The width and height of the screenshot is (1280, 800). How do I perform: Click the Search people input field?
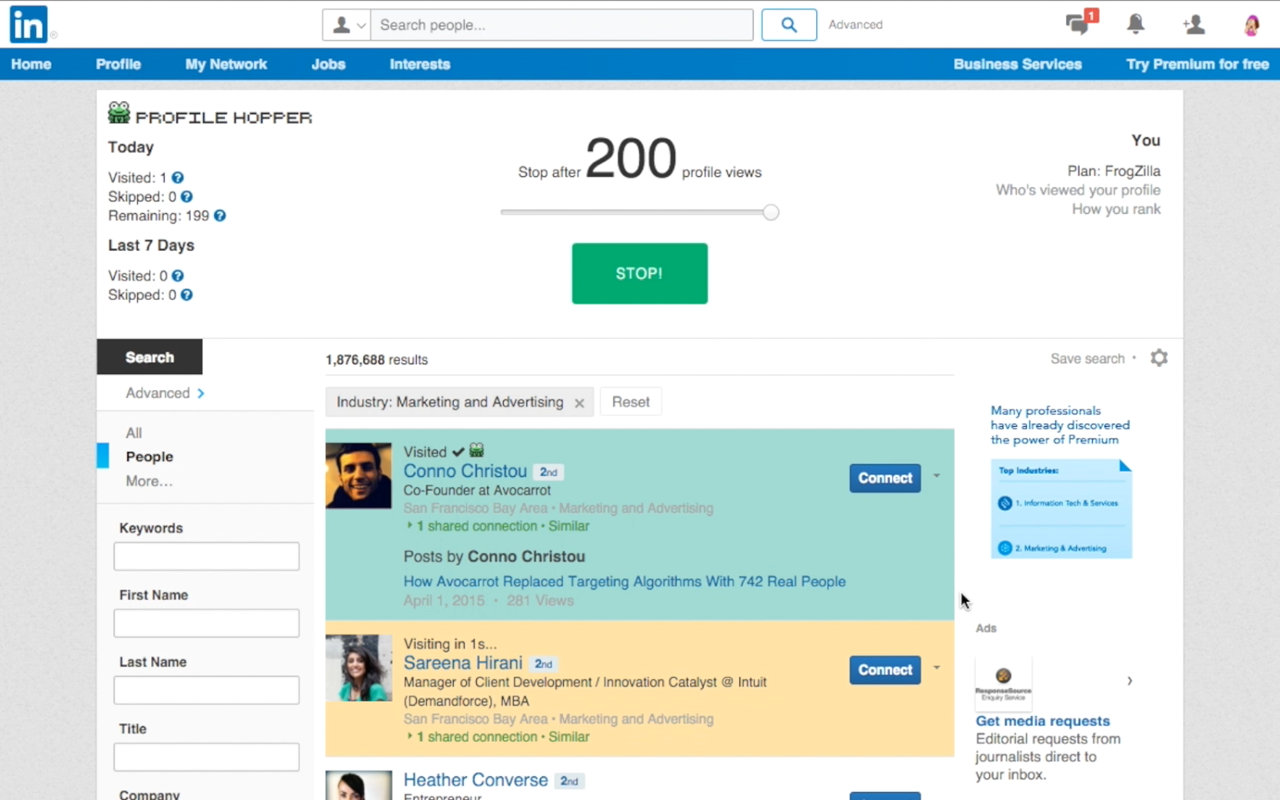(x=562, y=25)
